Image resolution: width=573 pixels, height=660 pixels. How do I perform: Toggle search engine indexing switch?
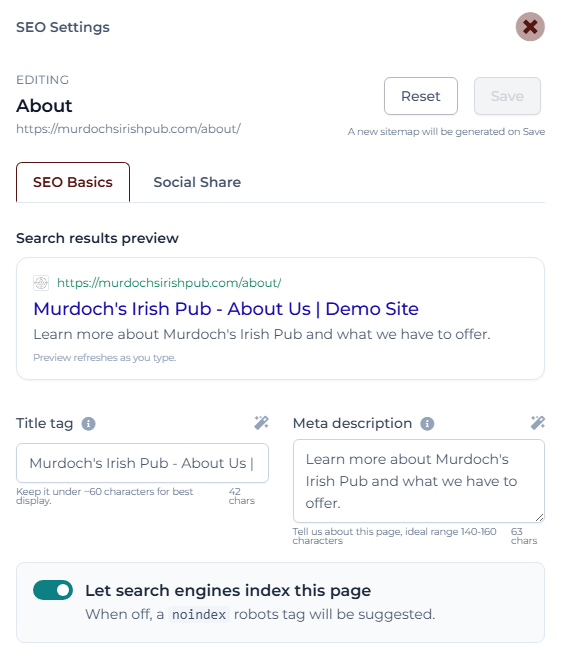tap(53, 590)
